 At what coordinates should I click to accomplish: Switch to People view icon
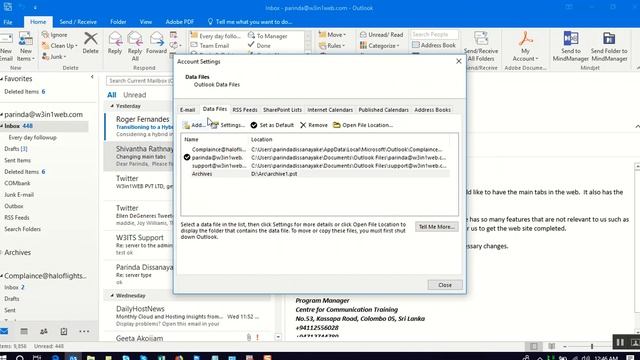tap(44, 331)
